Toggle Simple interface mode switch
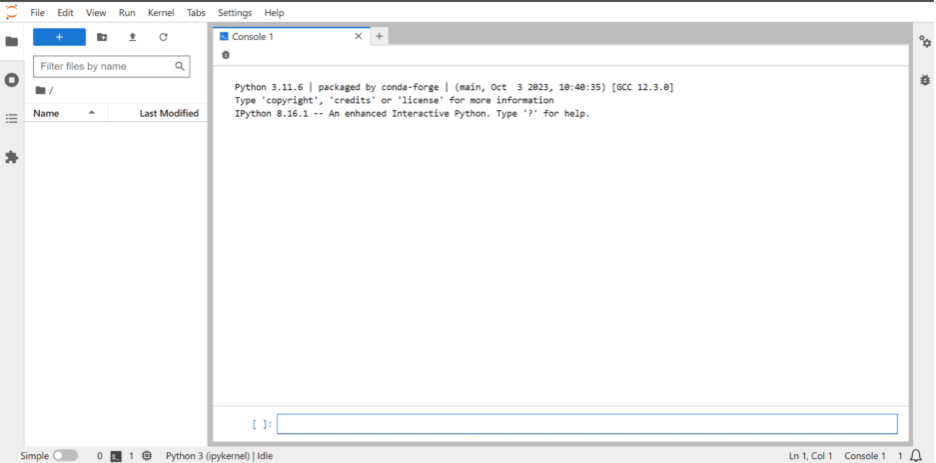This screenshot has height=463, width=936. click(x=65, y=456)
